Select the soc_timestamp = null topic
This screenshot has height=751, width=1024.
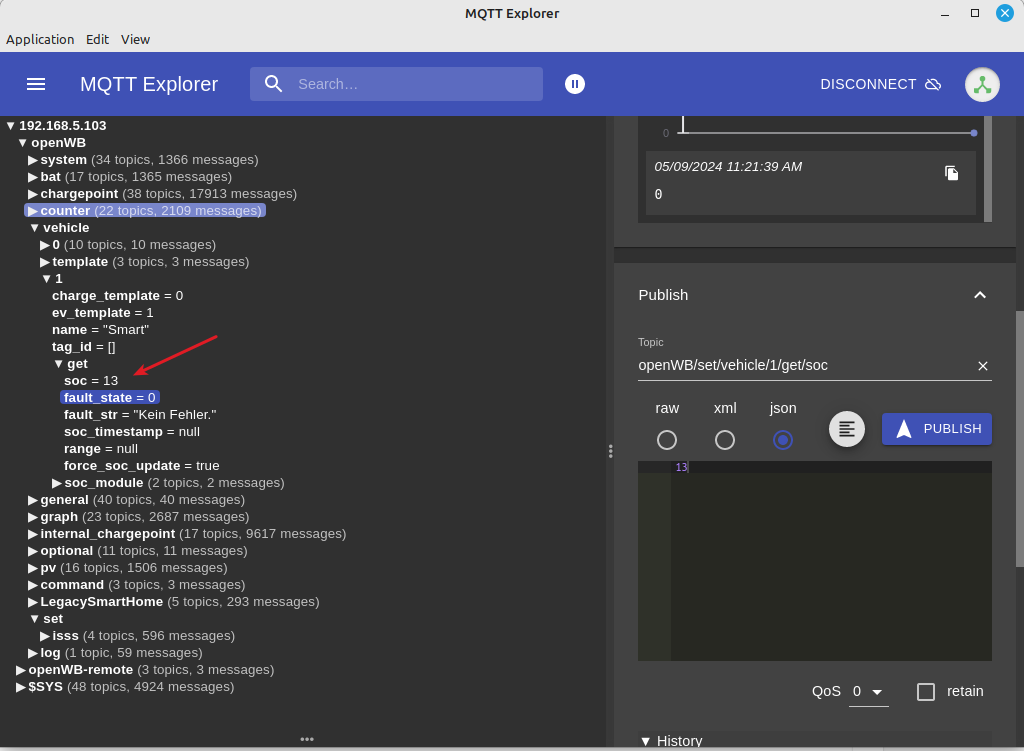[x=132, y=432]
